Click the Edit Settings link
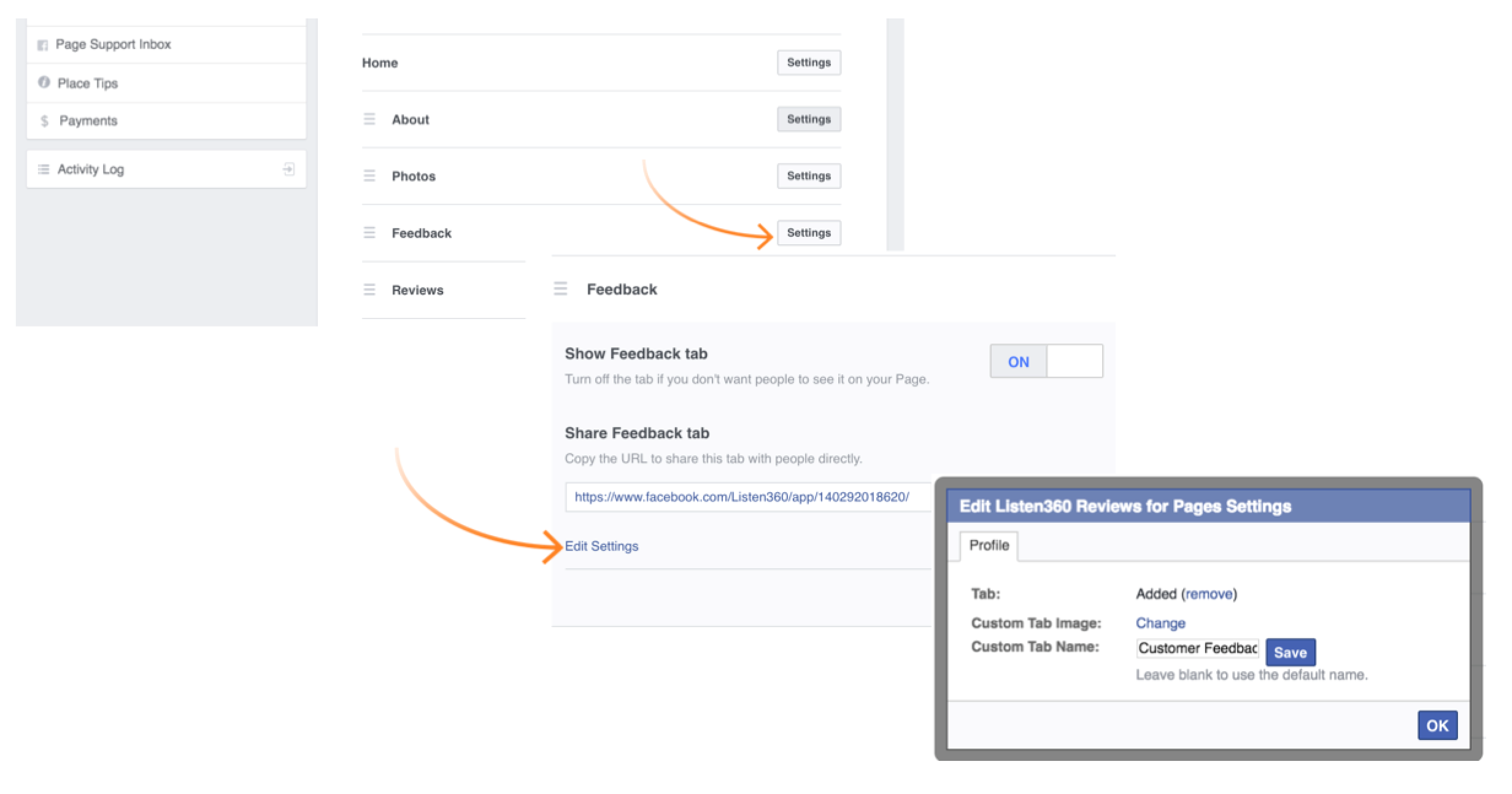This screenshot has height=794, width=1512. pyautogui.click(x=600, y=546)
